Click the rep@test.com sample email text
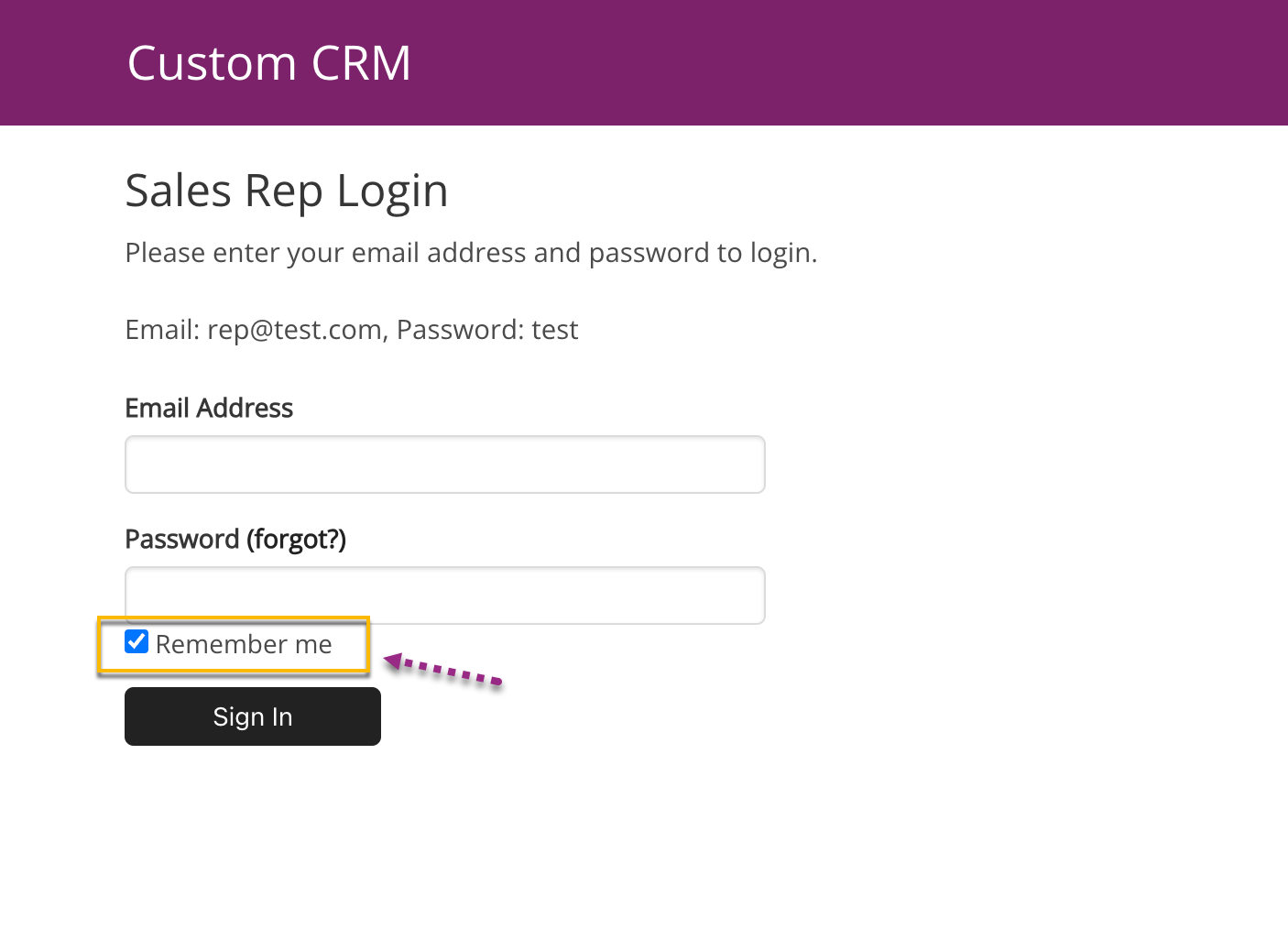Viewport: 1288px width, 940px height. 294,330
